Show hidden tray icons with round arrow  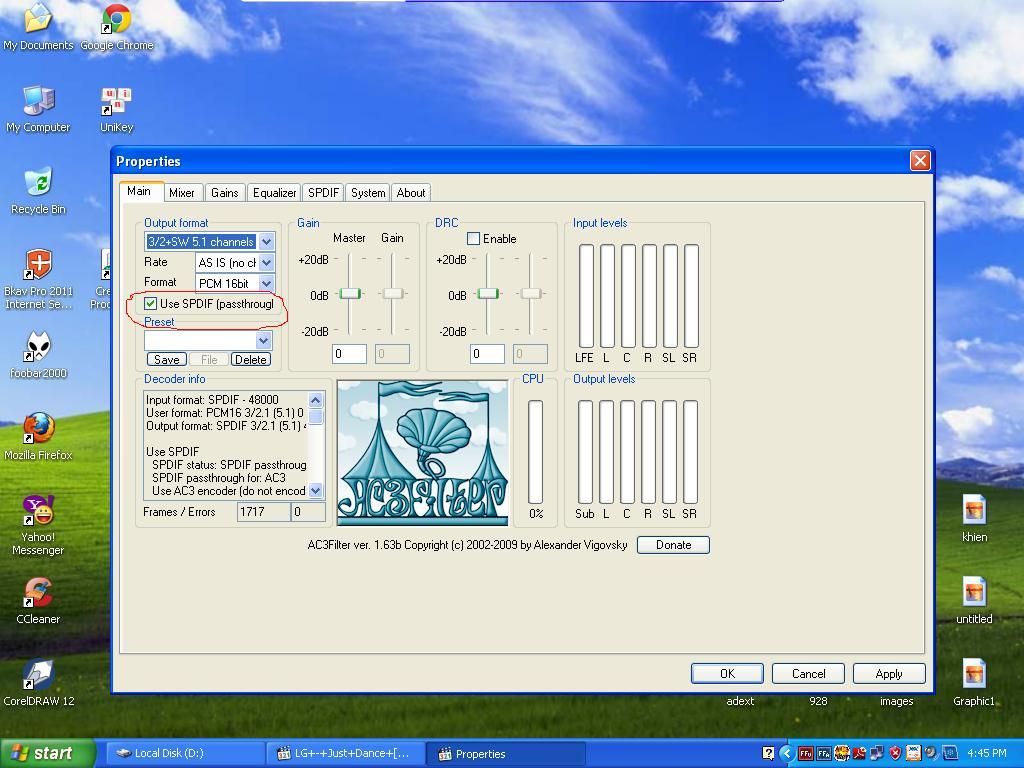pos(788,753)
